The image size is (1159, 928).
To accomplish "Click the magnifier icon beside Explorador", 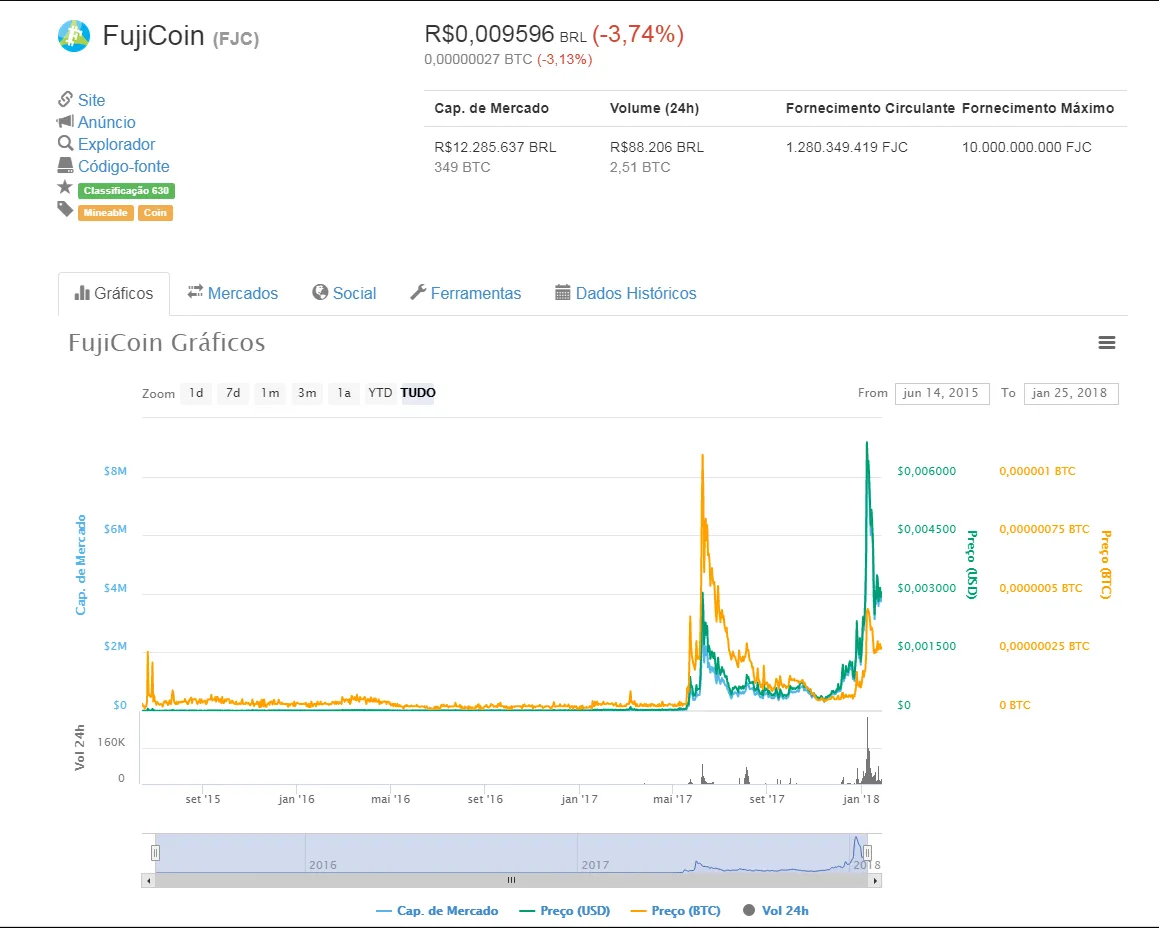I will tap(65, 143).
